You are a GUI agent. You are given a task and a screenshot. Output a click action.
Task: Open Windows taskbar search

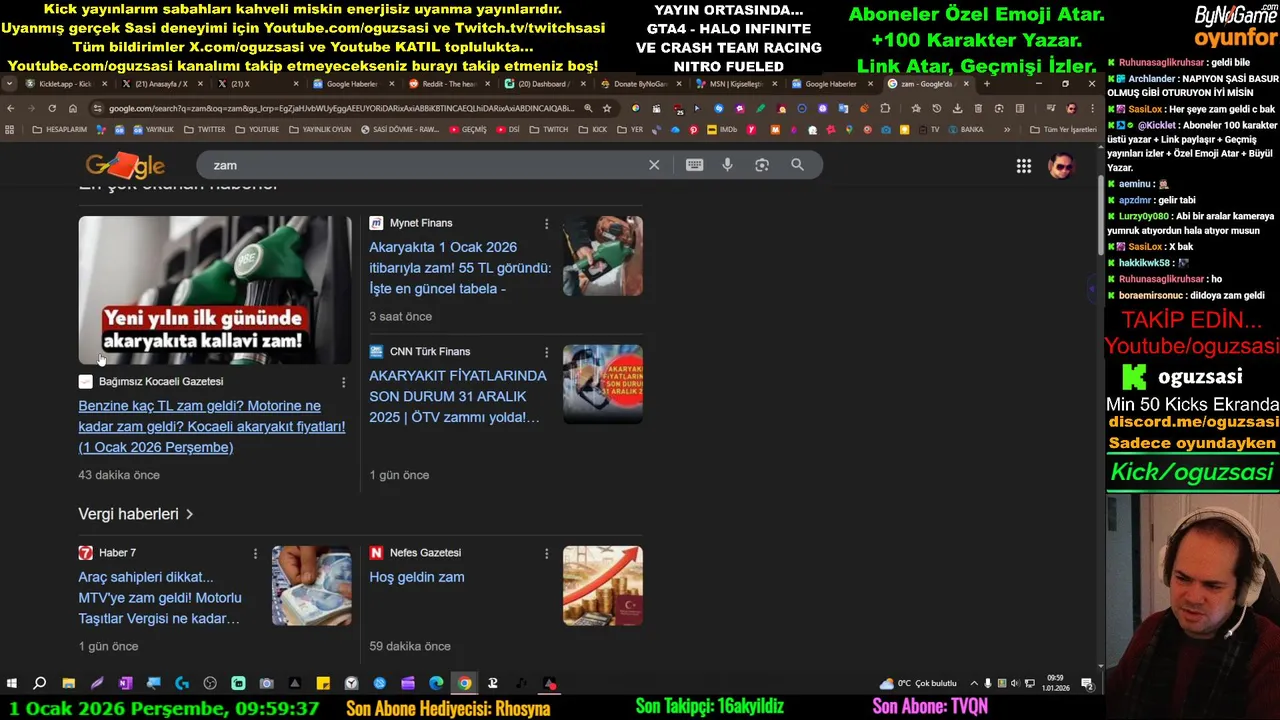(40, 683)
